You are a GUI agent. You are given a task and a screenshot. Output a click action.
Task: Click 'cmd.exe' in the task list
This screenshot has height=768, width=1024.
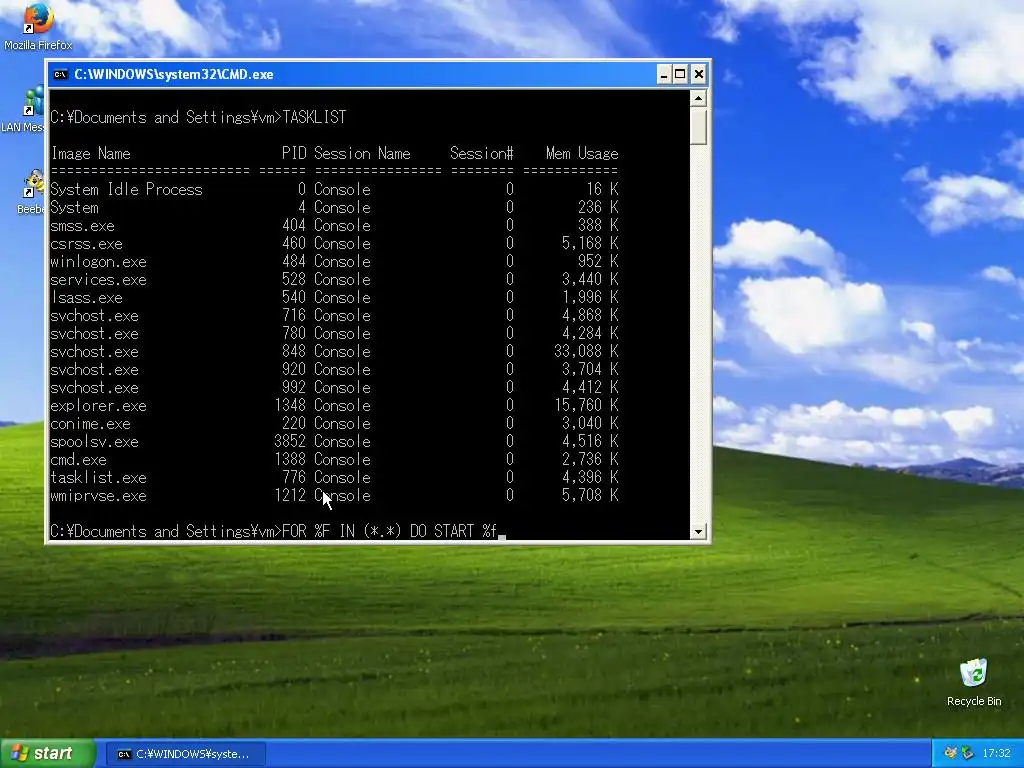[78, 460]
